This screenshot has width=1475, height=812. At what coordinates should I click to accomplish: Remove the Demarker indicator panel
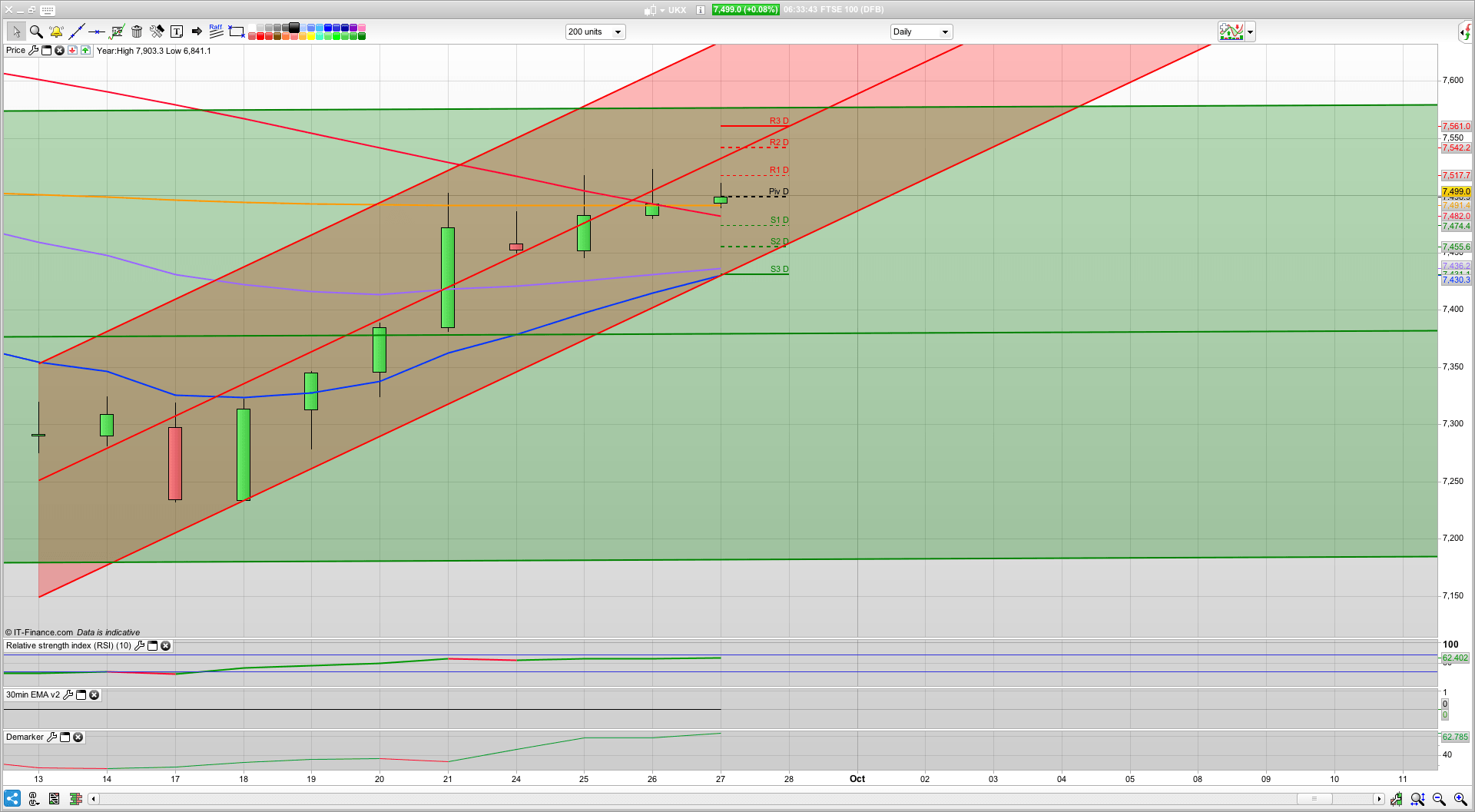coord(78,737)
